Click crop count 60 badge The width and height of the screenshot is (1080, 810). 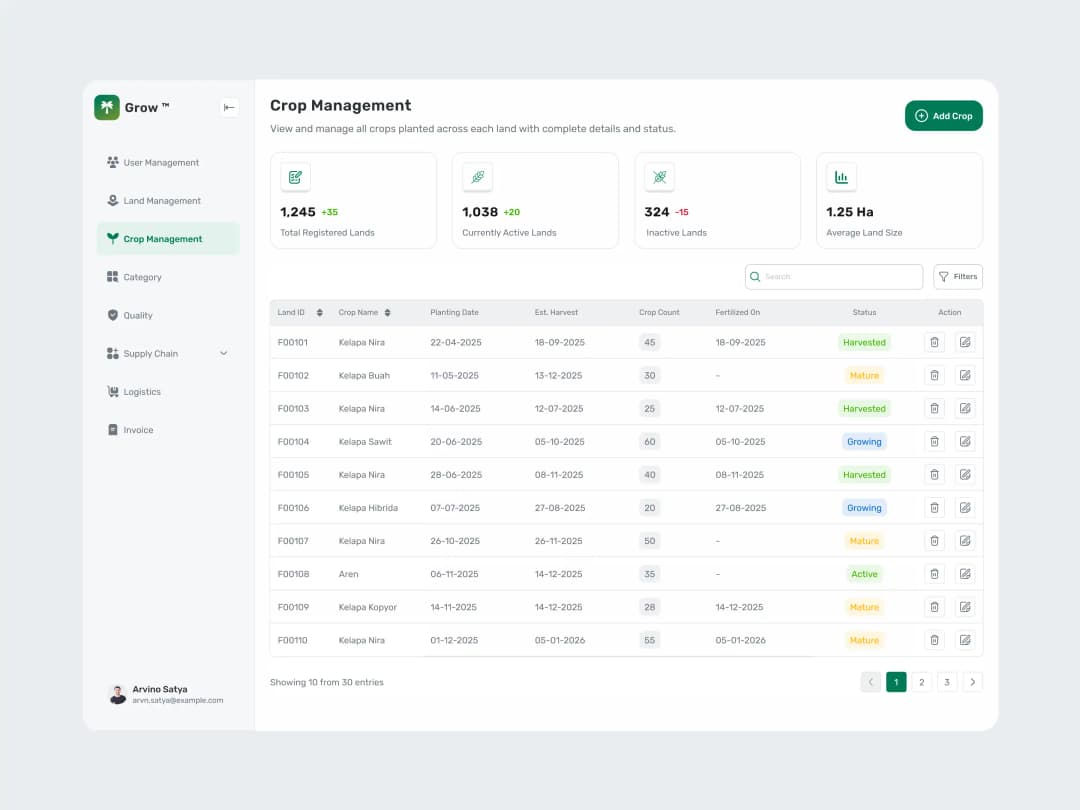(650, 442)
